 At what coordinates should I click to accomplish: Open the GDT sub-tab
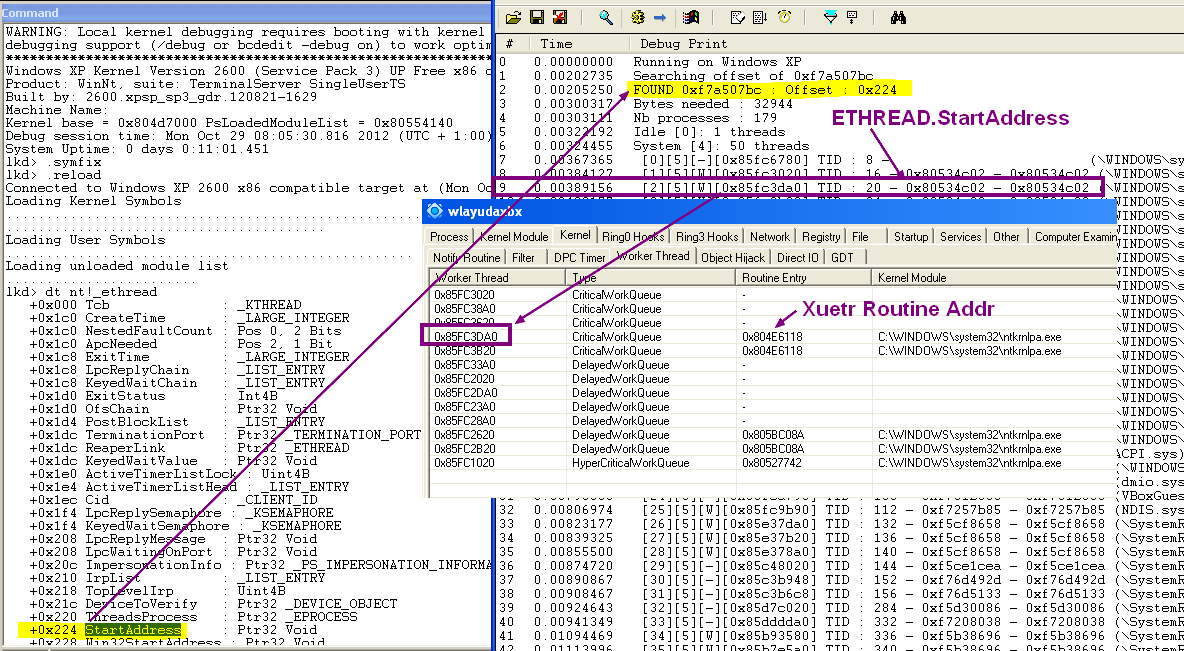tap(842, 257)
